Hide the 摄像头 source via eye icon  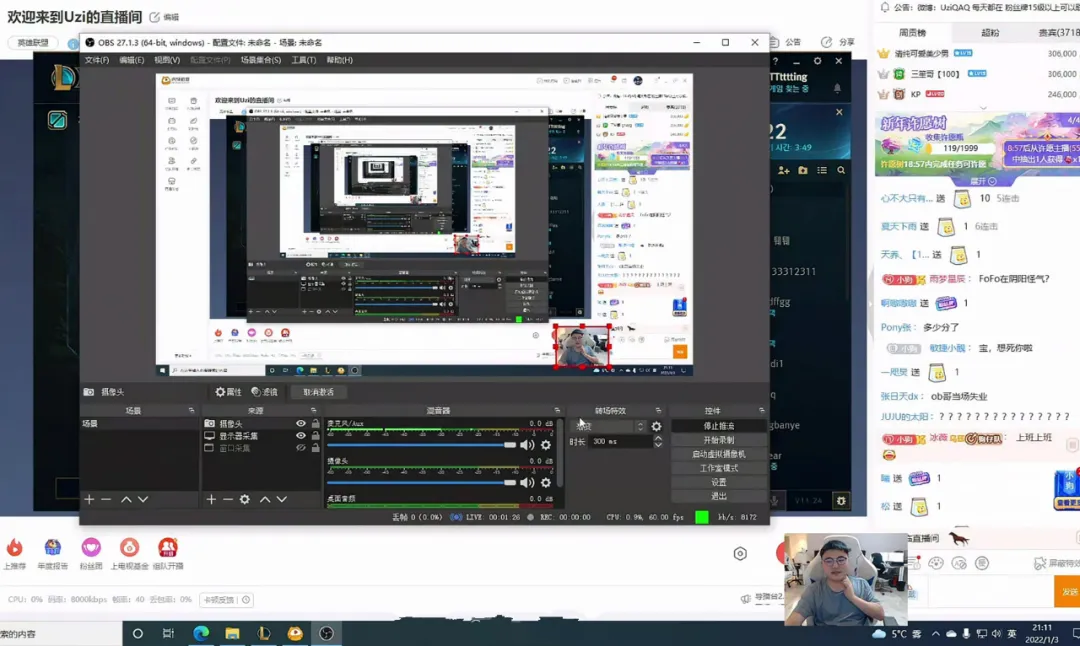301,424
